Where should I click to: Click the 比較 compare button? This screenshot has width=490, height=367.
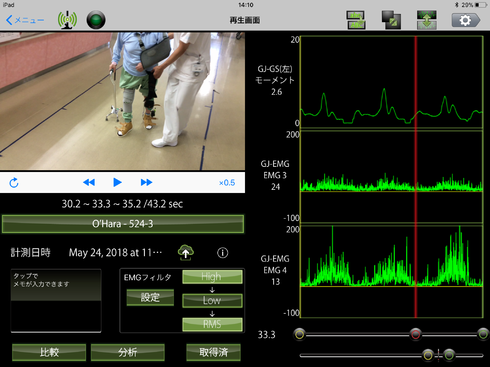click(49, 352)
